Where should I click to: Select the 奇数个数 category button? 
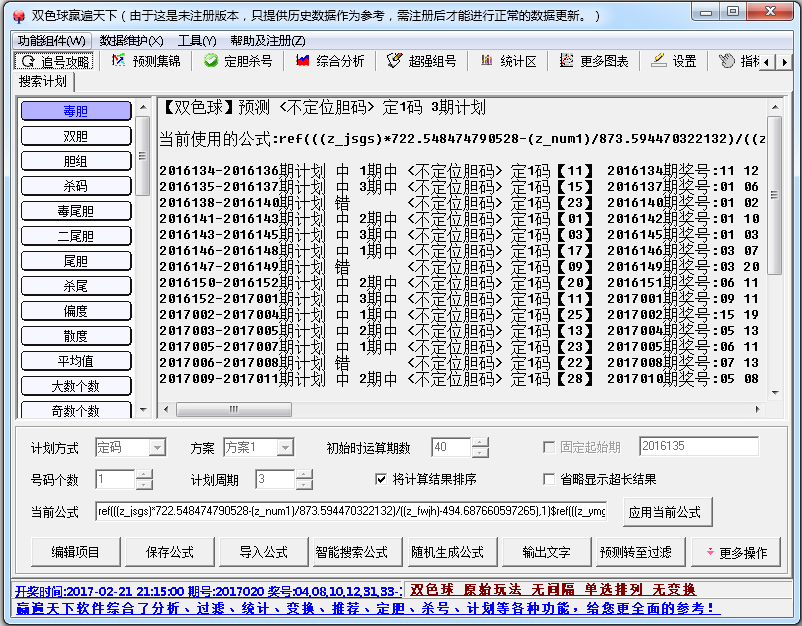(x=76, y=410)
